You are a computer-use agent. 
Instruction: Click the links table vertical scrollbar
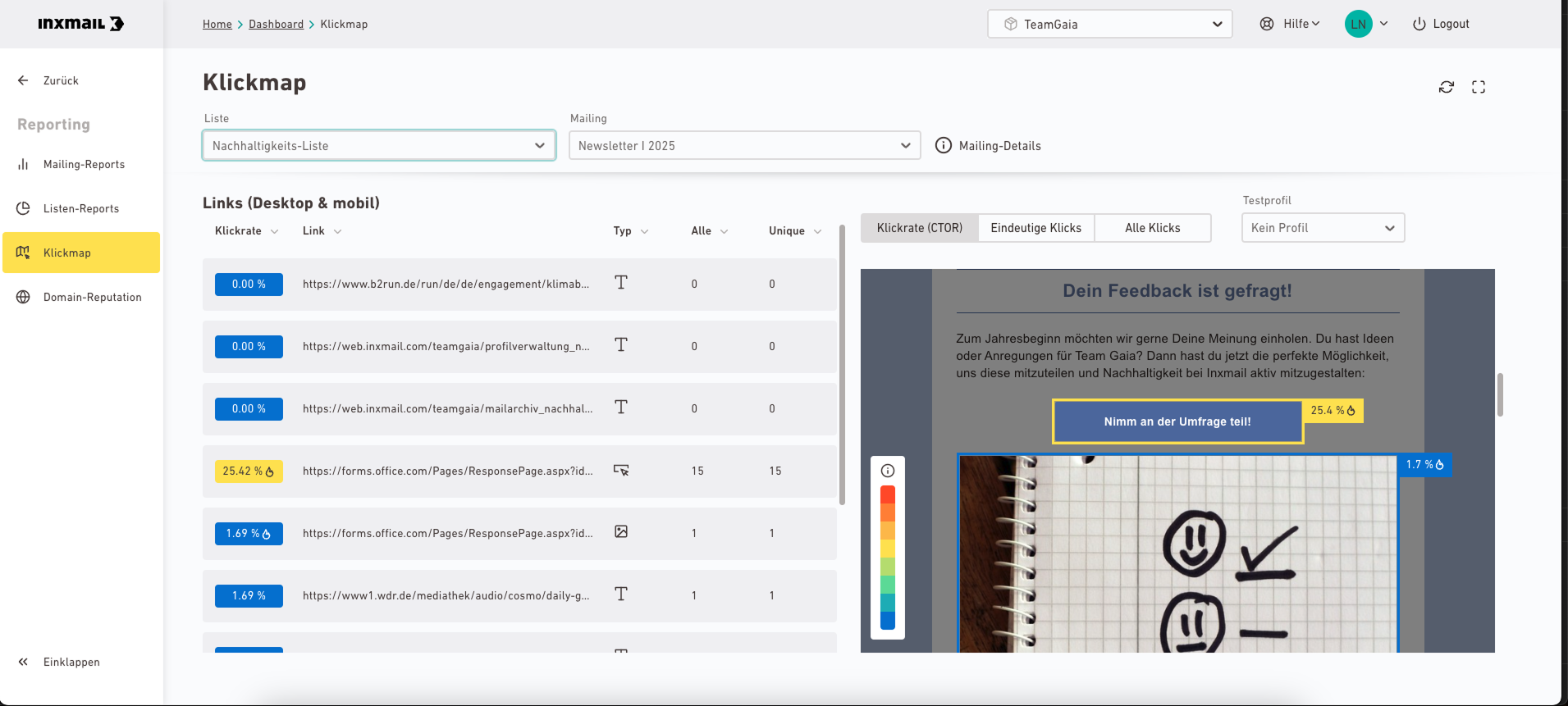pyautogui.click(x=842, y=364)
